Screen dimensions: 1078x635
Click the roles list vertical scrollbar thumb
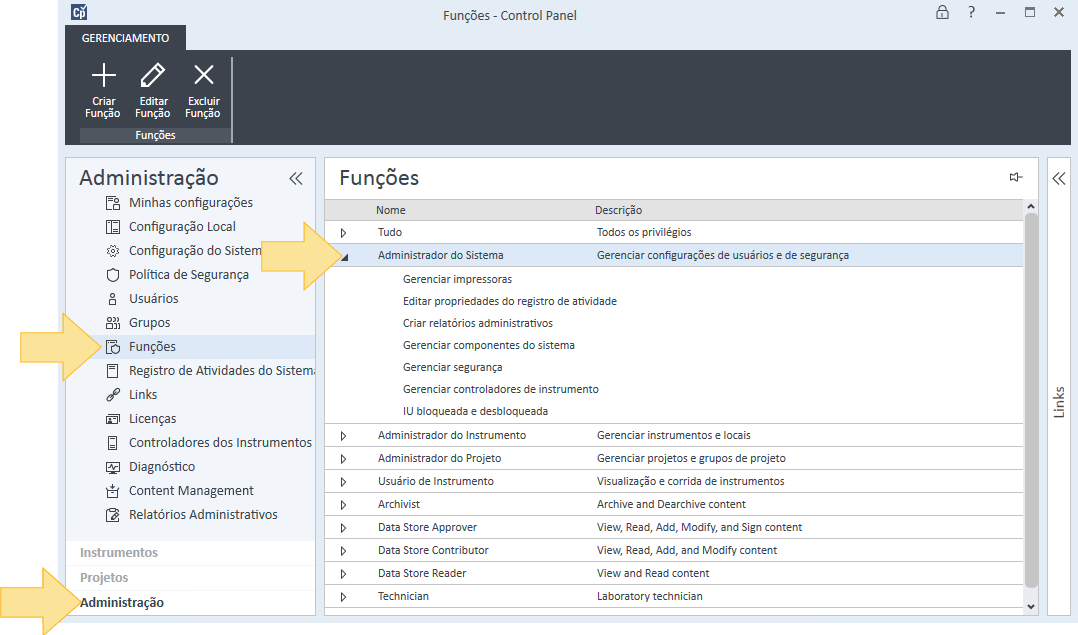coord(1031,400)
